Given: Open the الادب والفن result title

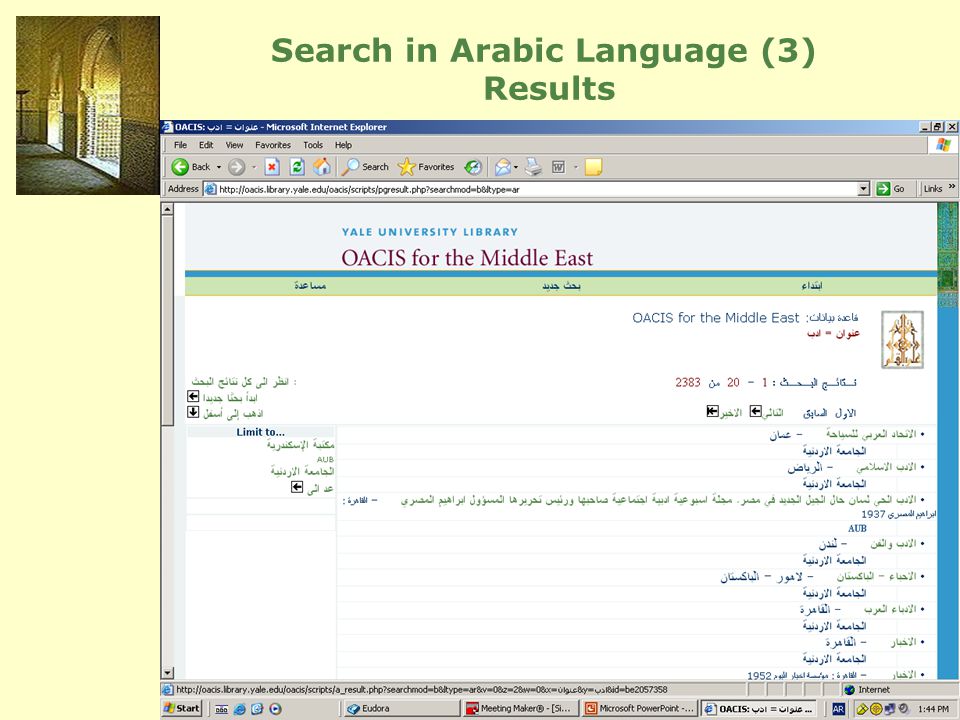Looking at the screenshot, I should pyautogui.click(x=893, y=544).
